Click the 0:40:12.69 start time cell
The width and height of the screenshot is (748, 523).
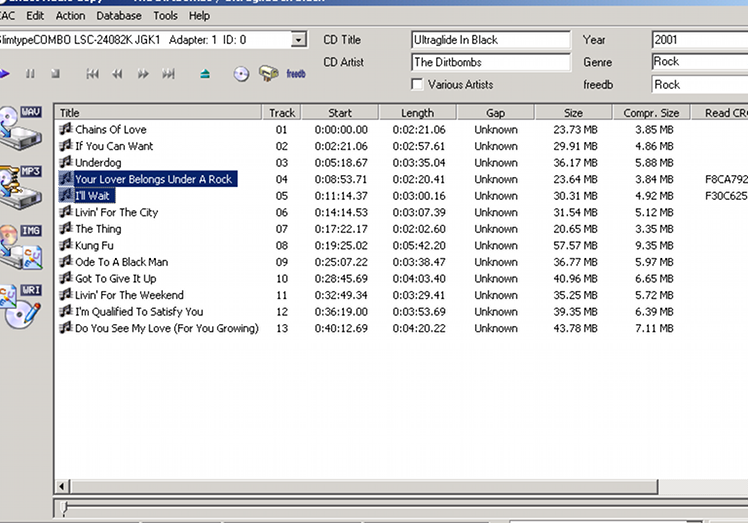coord(341,328)
